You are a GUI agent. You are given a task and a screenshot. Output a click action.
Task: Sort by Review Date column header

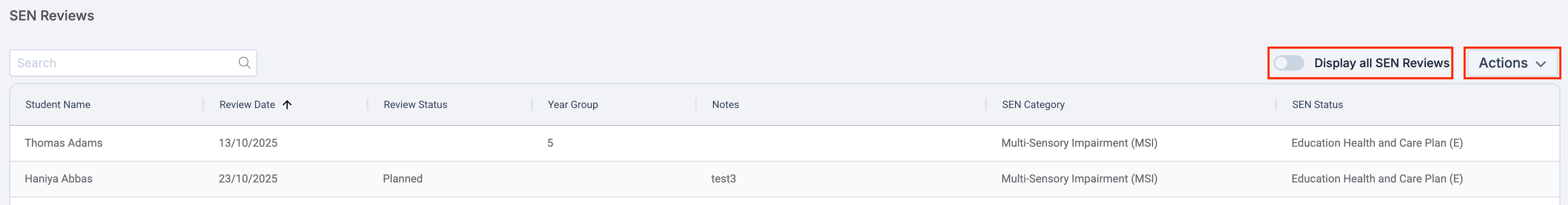point(247,105)
